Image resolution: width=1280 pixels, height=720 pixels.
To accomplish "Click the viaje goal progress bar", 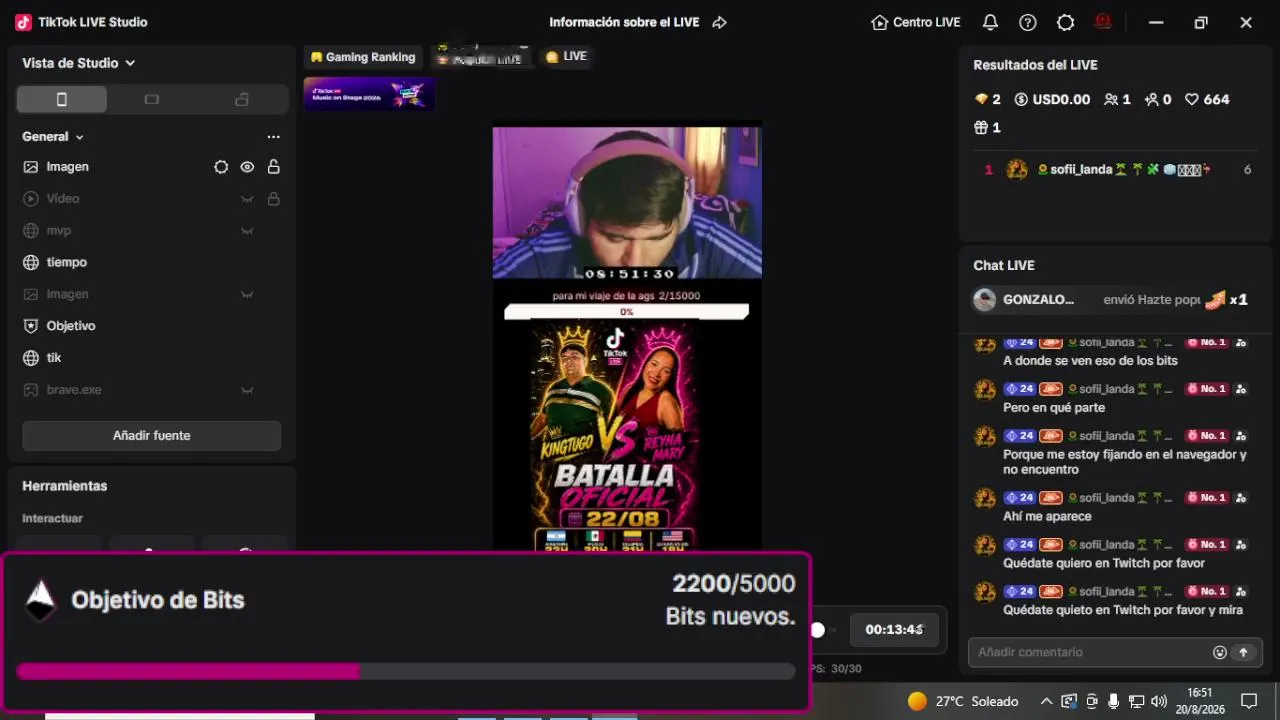I will pos(626,312).
